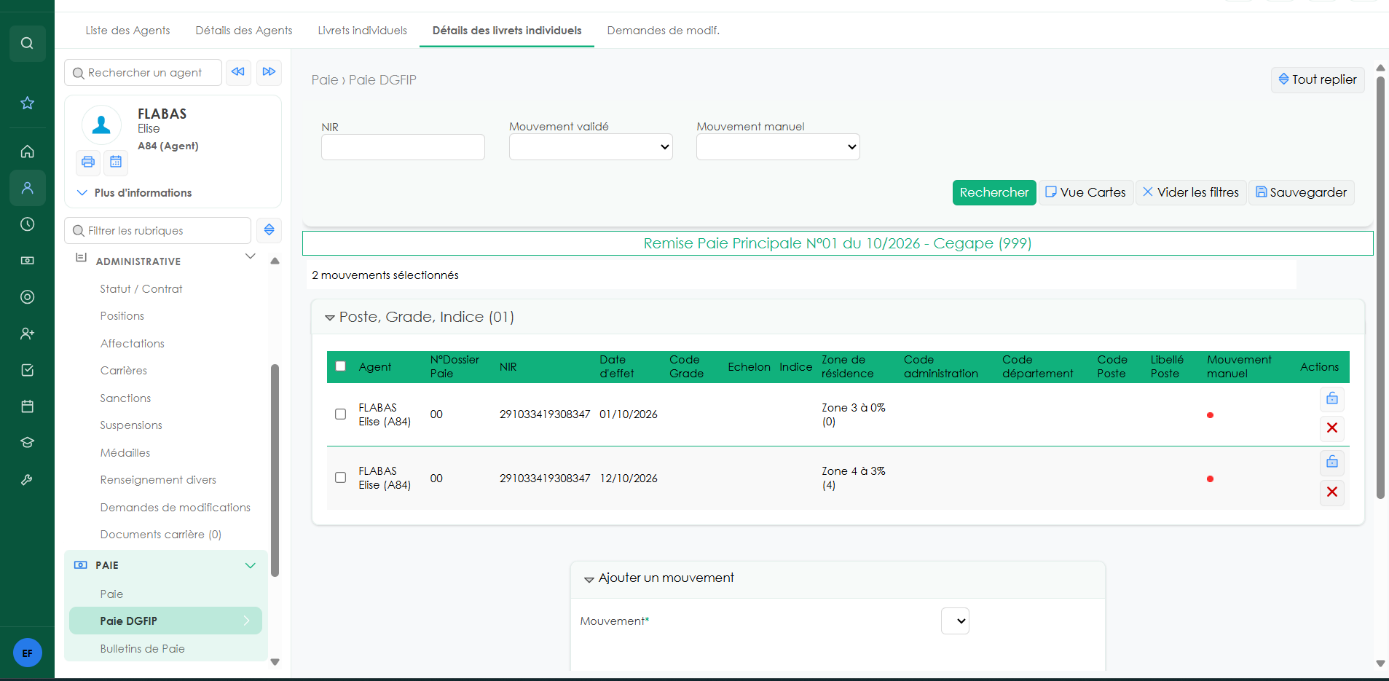Focus the Rechercher un agent search box
Image resolution: width=1389 pixels, height=681 pixels.
click(x=143, y=72)
